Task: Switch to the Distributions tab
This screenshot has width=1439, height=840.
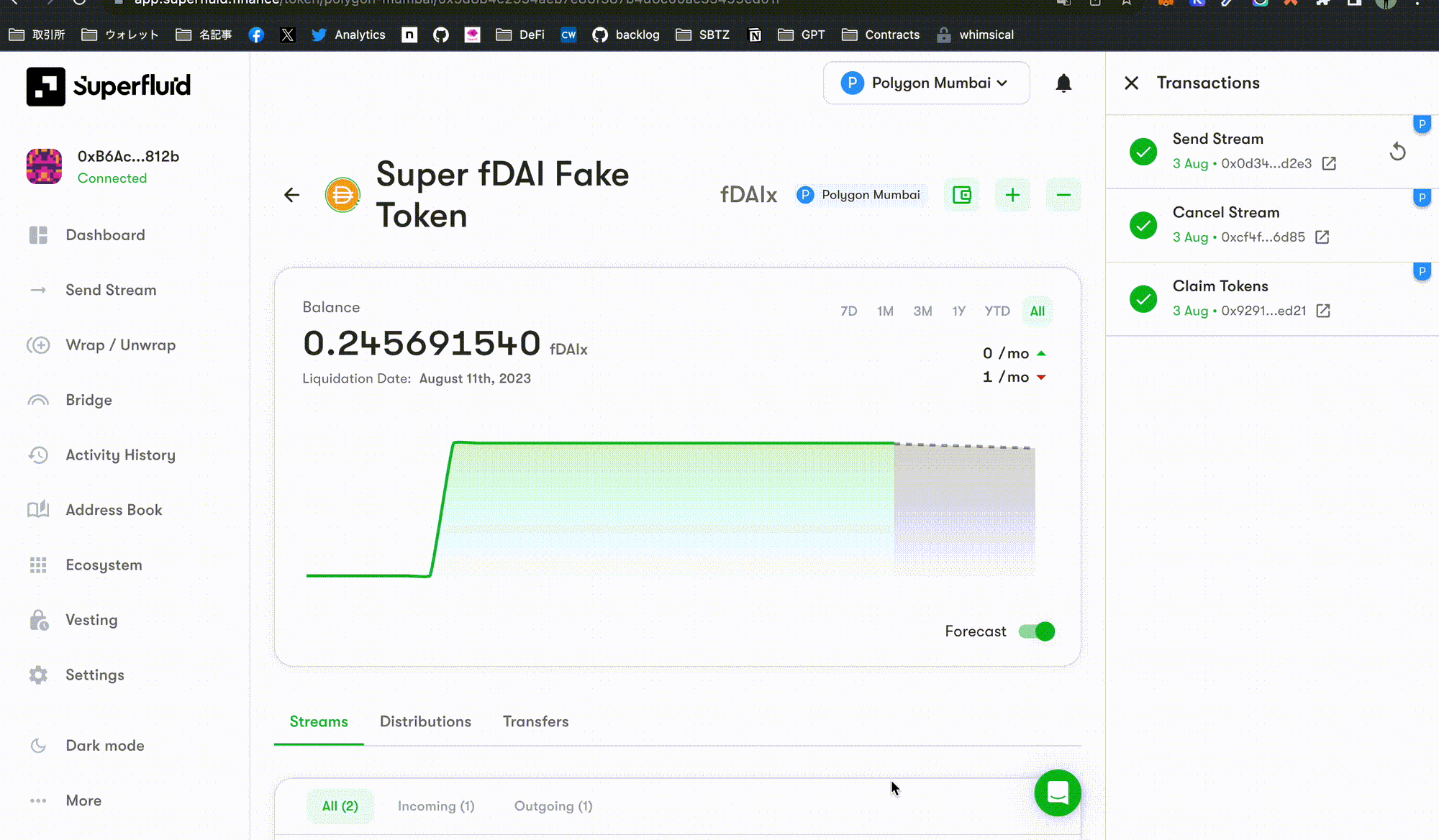Action: point(425,721)
